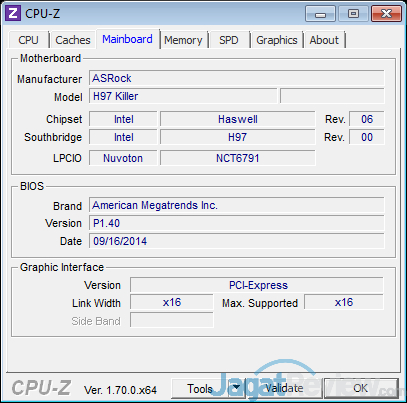Screen dimensions: 407x403
Task: Select the PCI-Express version value
Action: click(x=257, y=285)
